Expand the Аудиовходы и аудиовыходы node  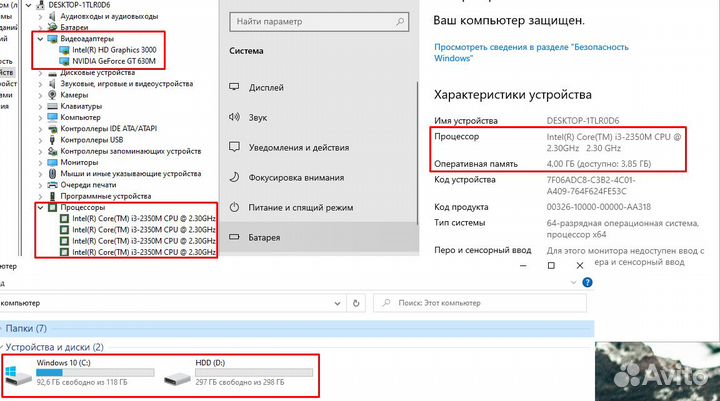pyautogui.click(x=40, y=17)
